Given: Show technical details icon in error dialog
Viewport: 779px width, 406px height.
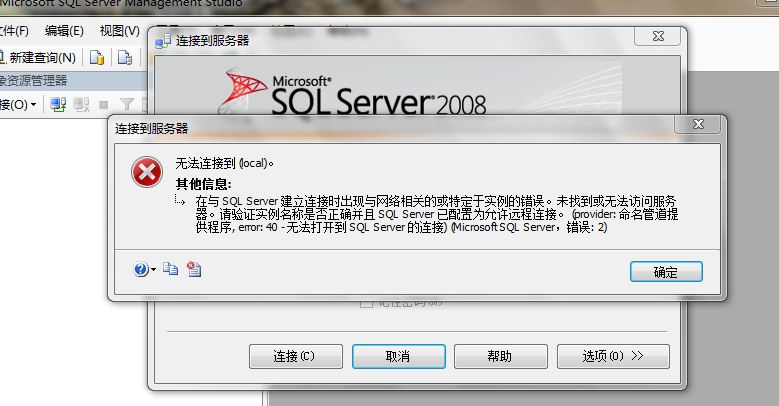Looking at the screenshot, I should [x=194, y=269].
